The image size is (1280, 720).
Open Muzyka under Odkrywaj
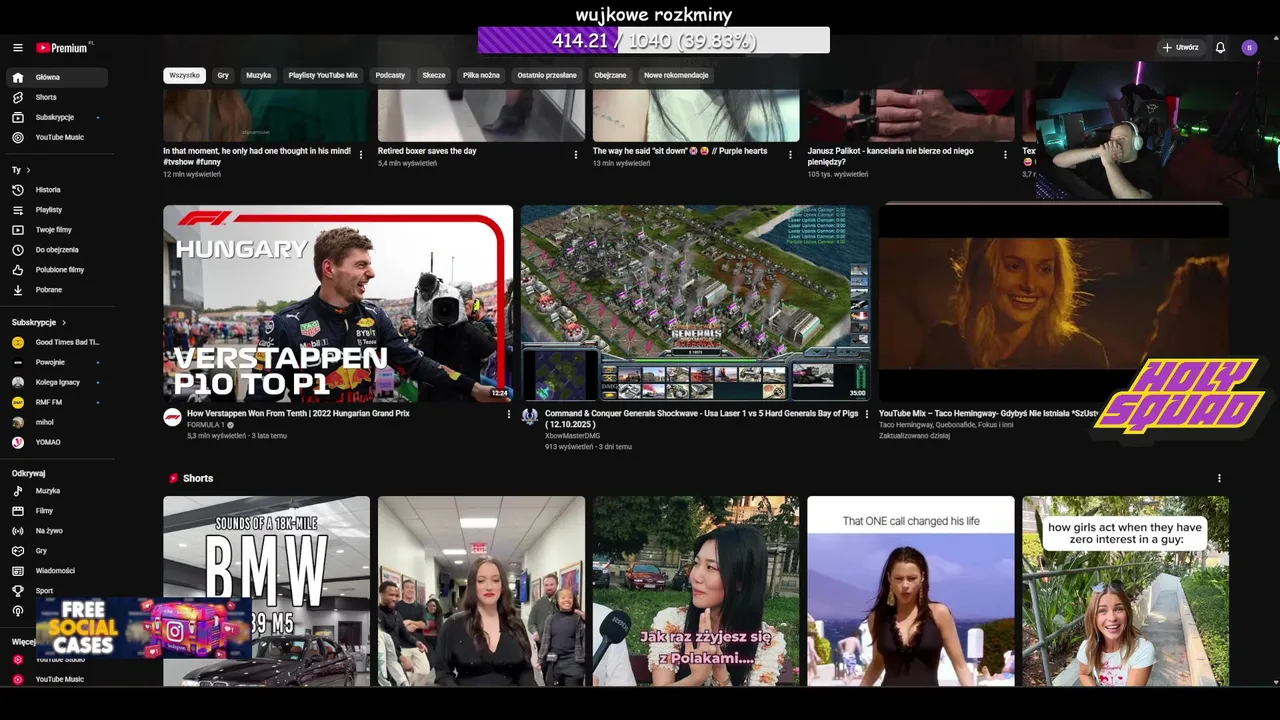click(56, 491)
